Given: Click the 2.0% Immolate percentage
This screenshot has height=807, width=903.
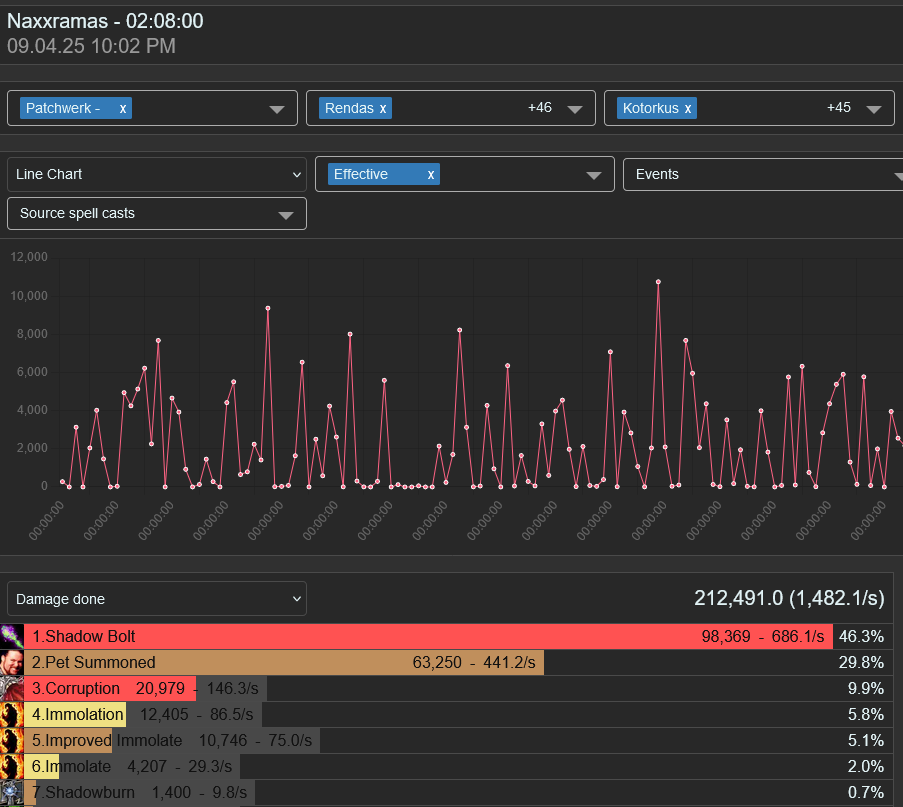Looking at the screenshot, I should point(866,766).
